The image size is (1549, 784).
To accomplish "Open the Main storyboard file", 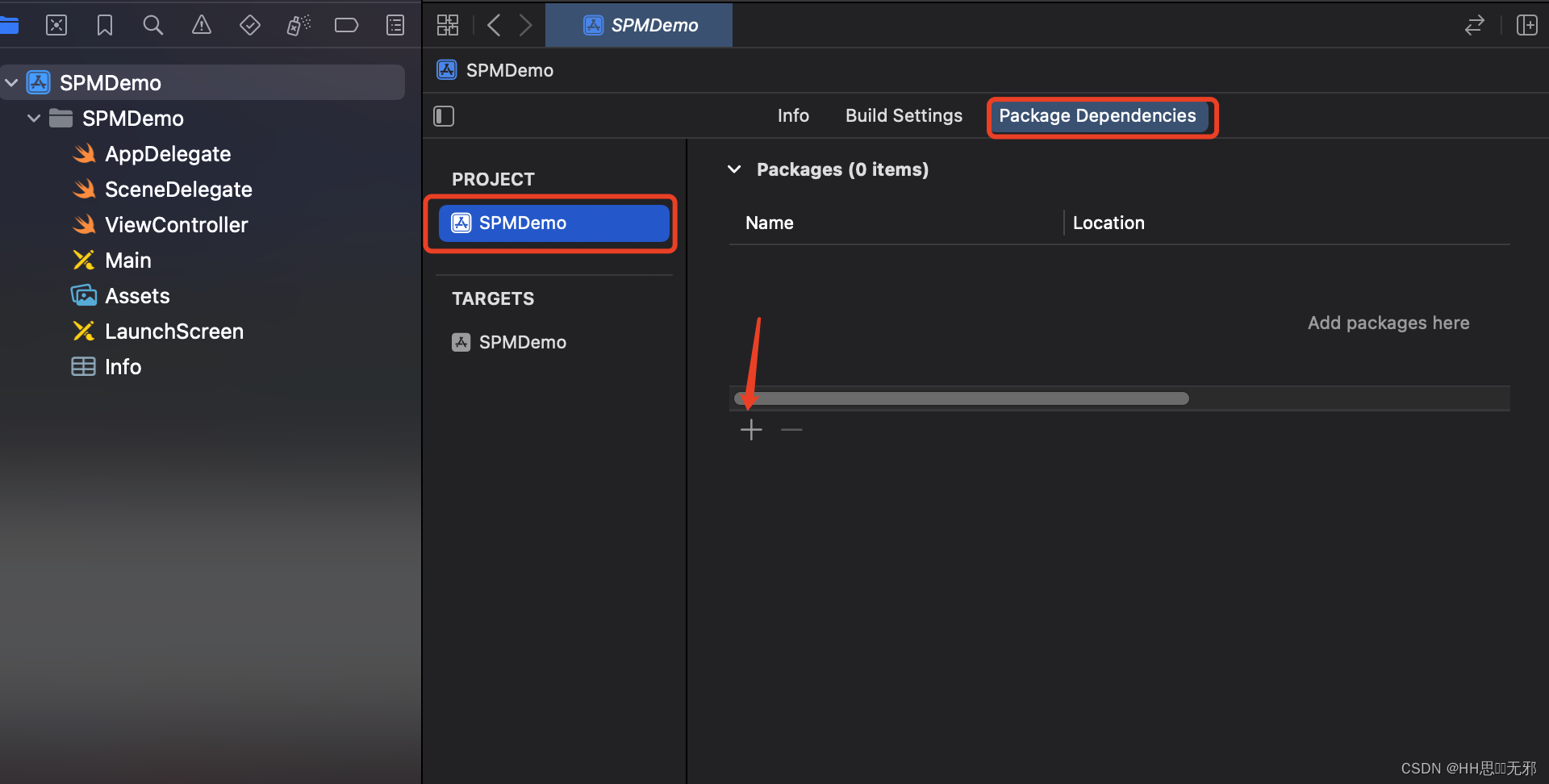I will click(x=127, y=260).
